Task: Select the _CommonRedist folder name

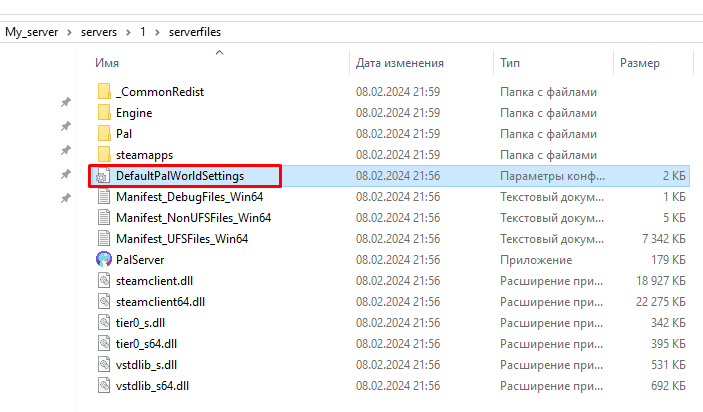Action: coord(160,91)
